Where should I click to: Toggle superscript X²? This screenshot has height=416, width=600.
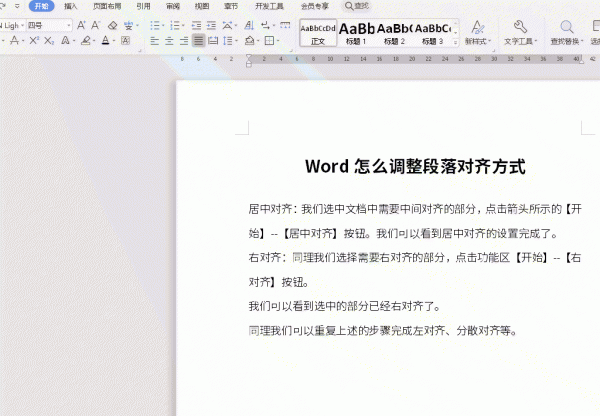(34, 40)
